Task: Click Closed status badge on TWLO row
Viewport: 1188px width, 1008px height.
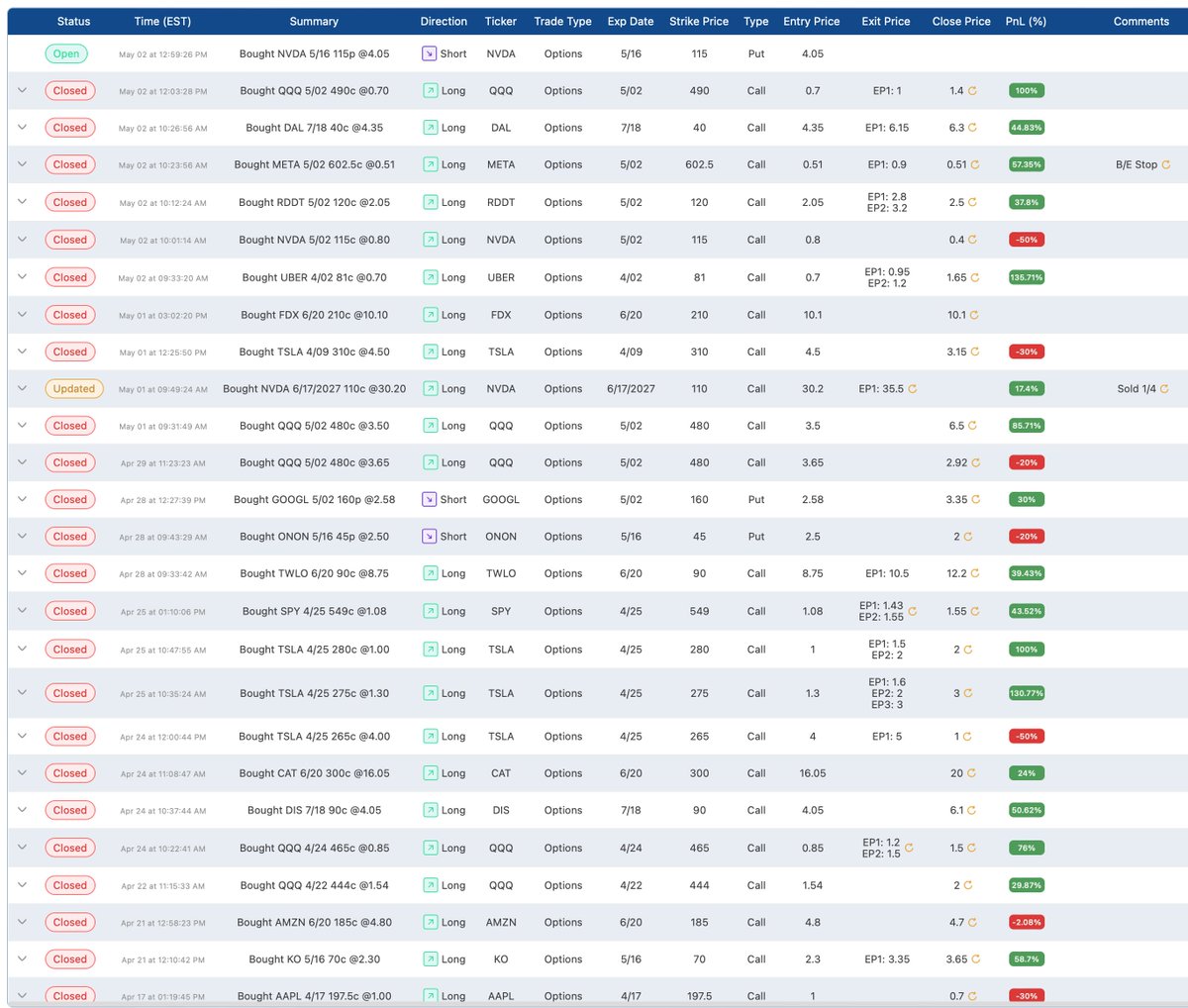Action: pyautogui.click(x=70, y=573)
